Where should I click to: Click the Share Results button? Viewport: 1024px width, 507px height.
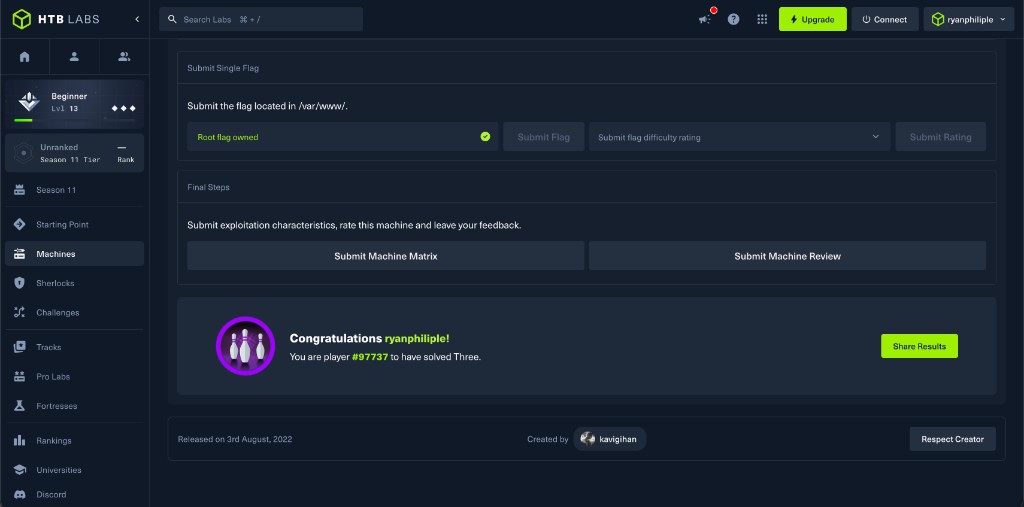[919, 346]
